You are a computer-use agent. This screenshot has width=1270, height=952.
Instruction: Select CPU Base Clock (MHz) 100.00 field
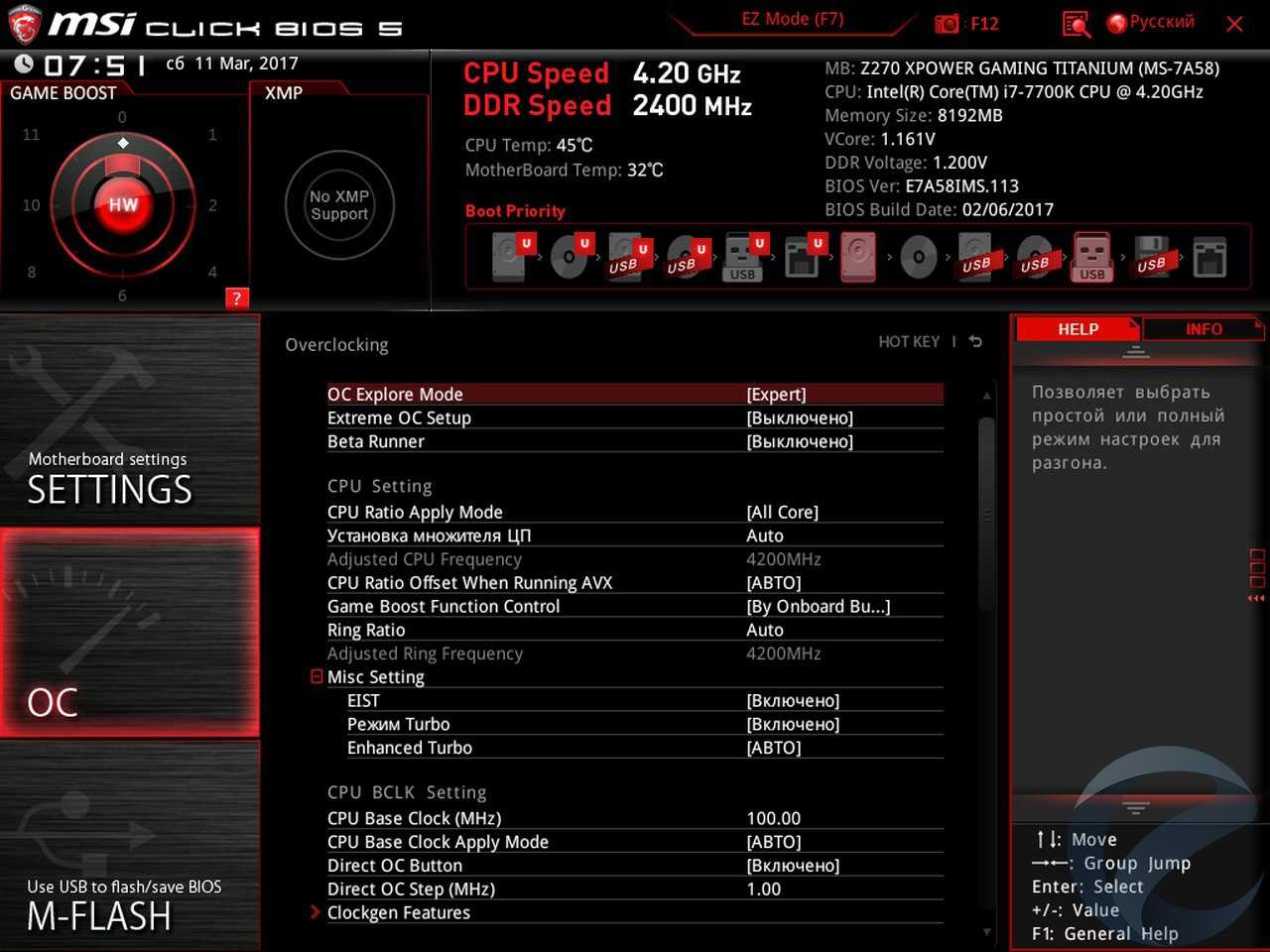pyautogui.click(x=635, y=819)
